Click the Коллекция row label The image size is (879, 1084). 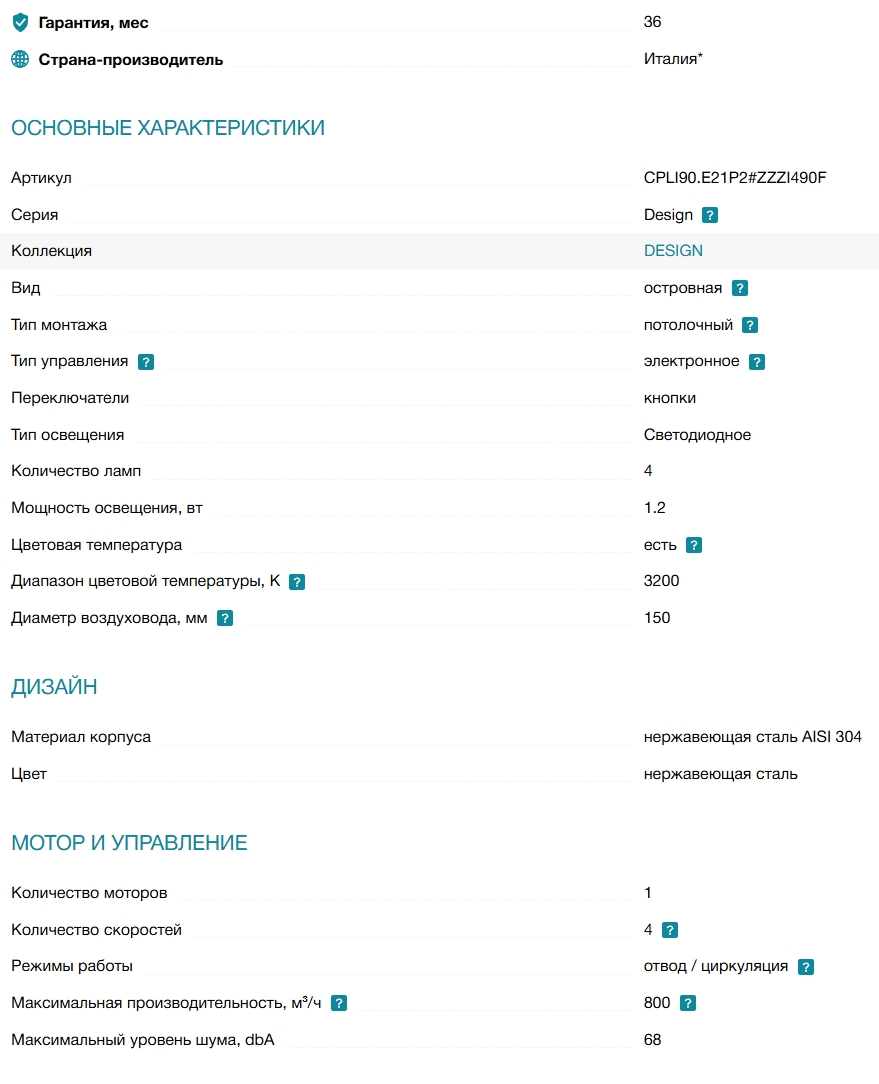51,251
